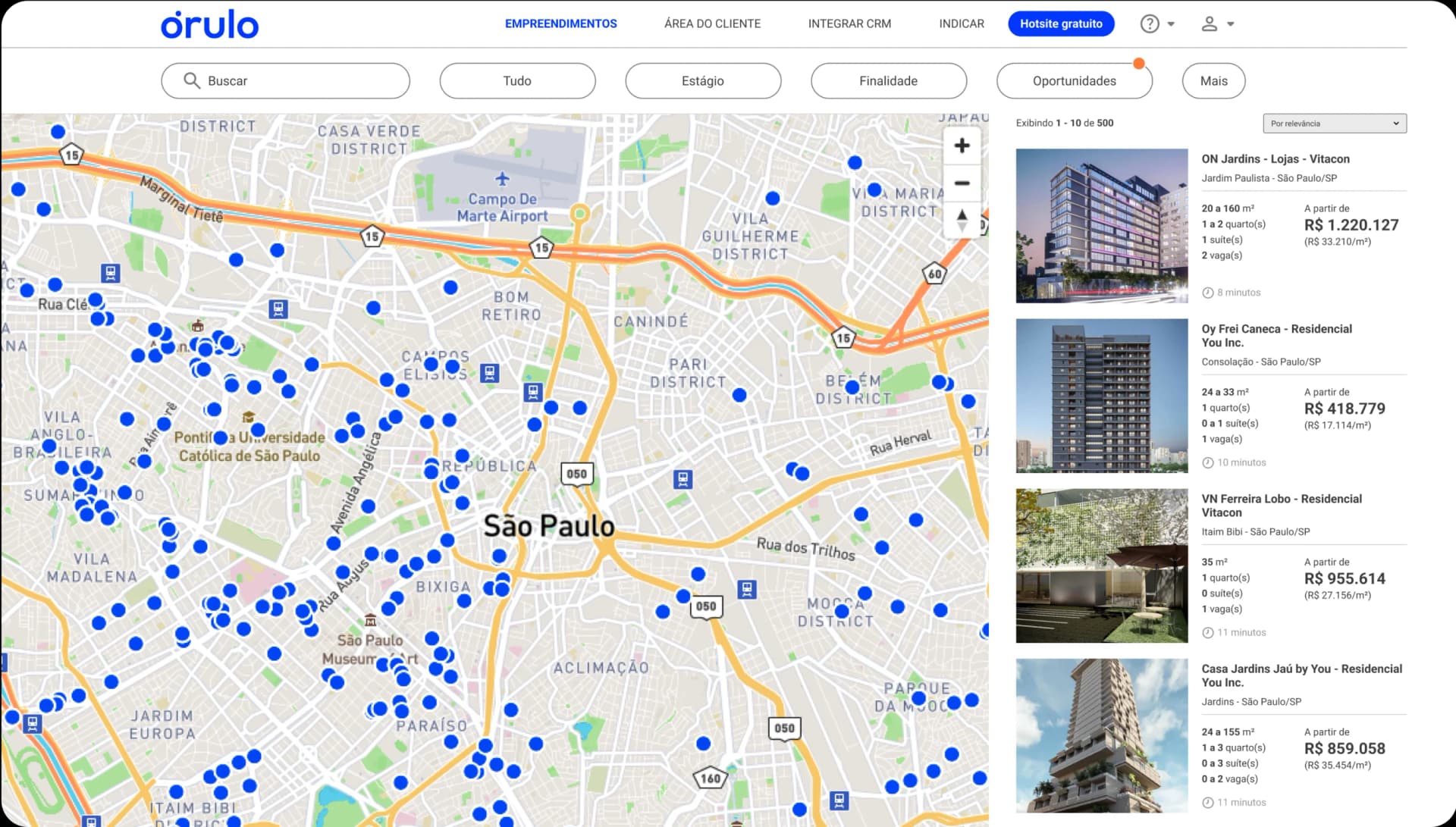Open the user profile account icon
This screenshot has height=827, width=1456.
click(1210, 23)
